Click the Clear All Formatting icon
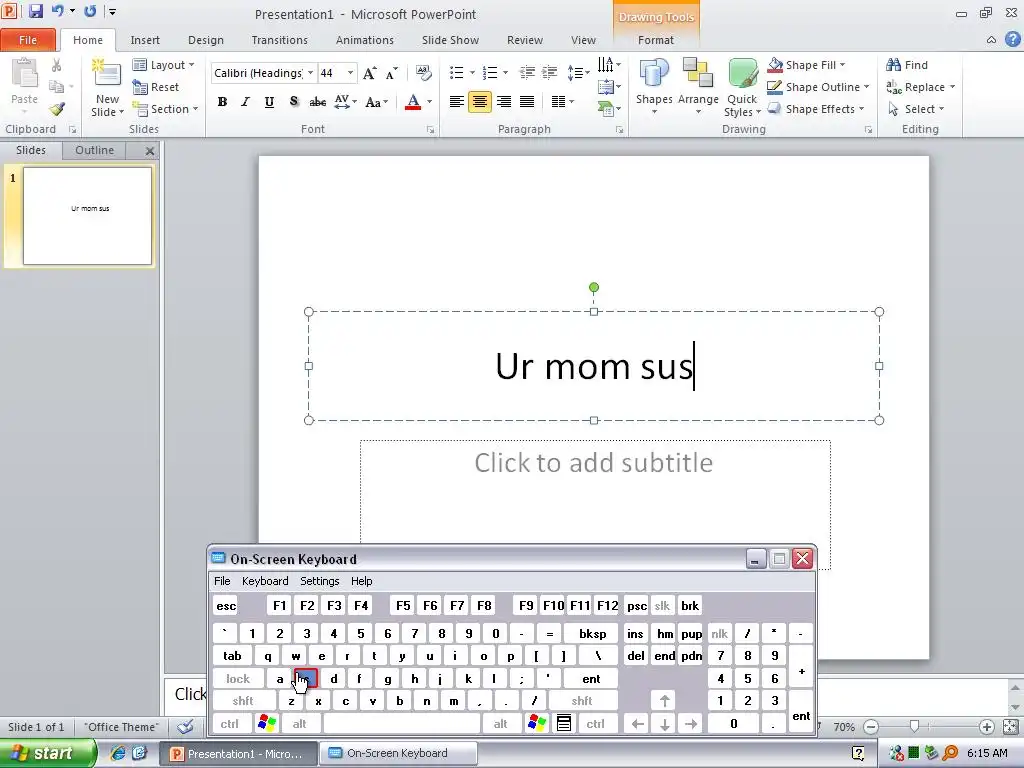Viewport: 1024px width, 768px height. click(423, 73)
